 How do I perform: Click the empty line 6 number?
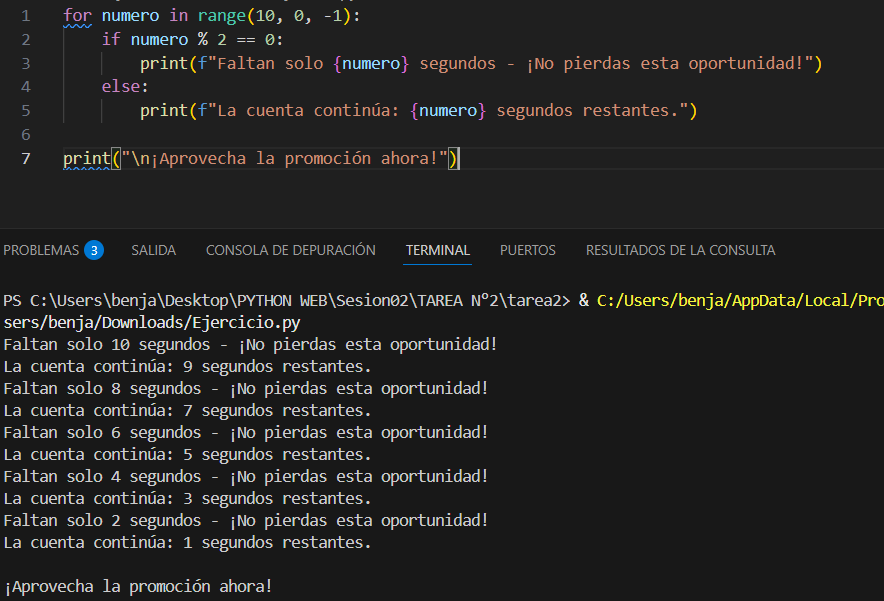25,134
